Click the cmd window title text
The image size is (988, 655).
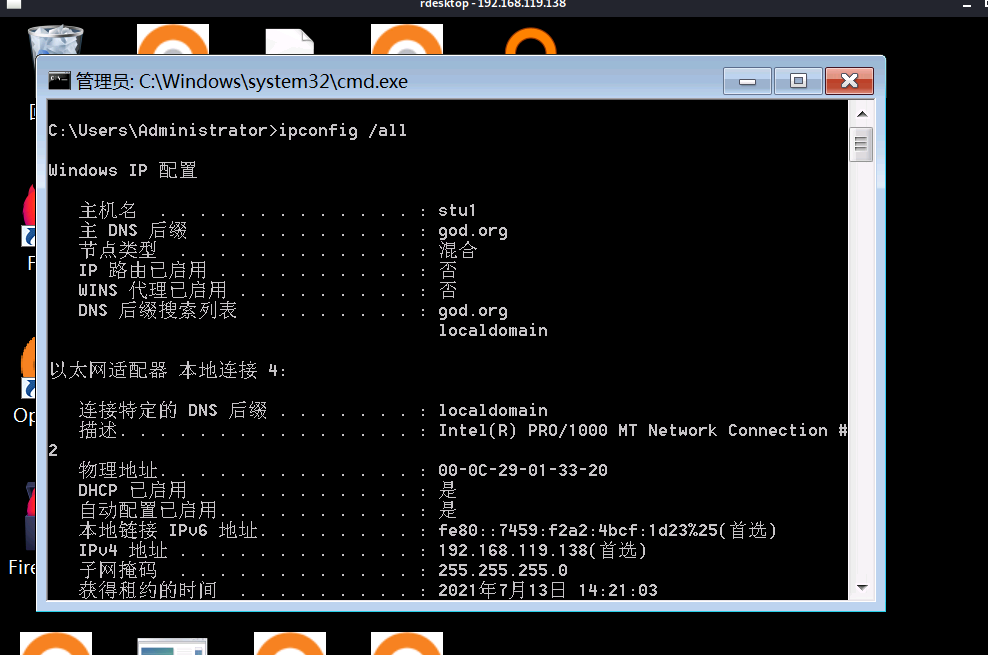(x=242, y=81)
